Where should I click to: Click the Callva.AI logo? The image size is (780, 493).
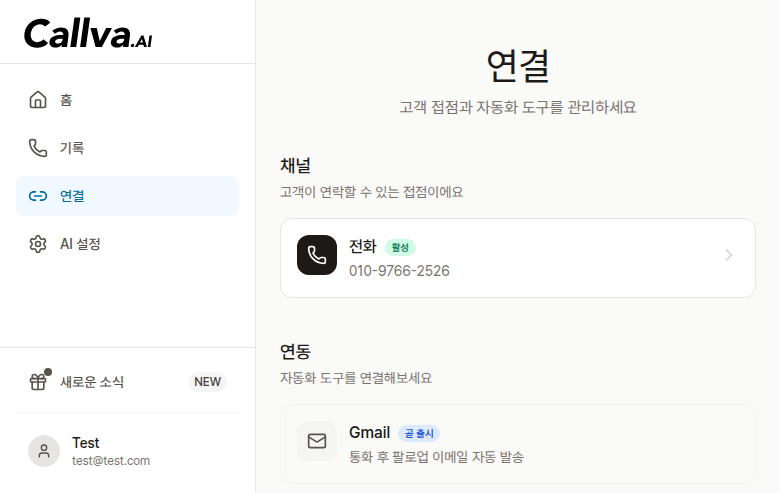pyautogui.click(x=88, y=34)
